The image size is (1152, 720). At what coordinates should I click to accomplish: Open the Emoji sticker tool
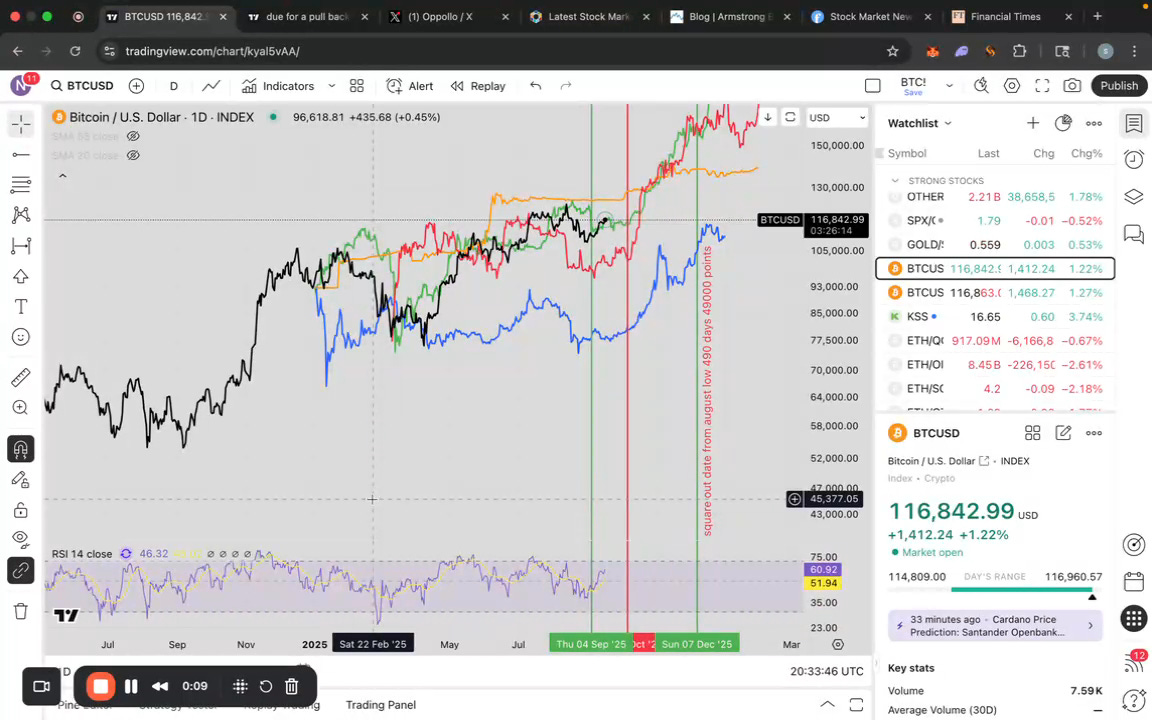pos(21,337)
